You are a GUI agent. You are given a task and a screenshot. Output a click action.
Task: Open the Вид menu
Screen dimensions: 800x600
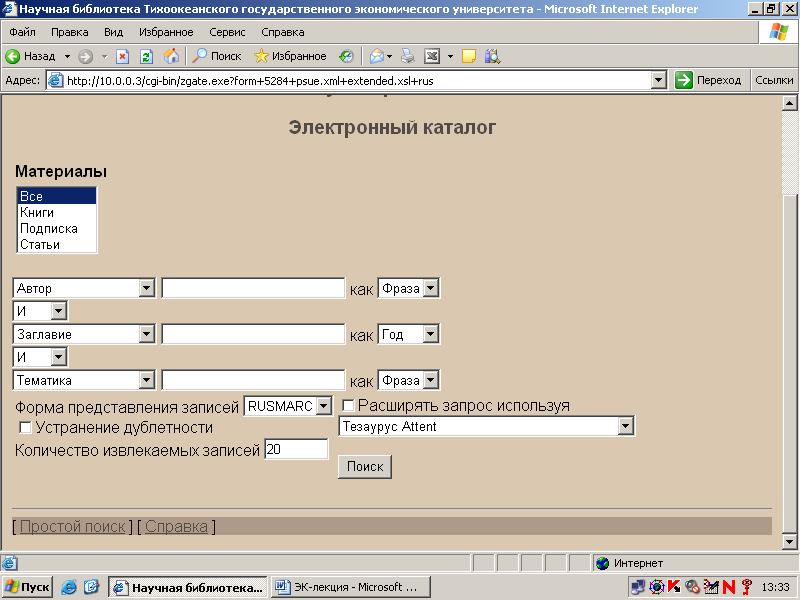click(113, 32)
